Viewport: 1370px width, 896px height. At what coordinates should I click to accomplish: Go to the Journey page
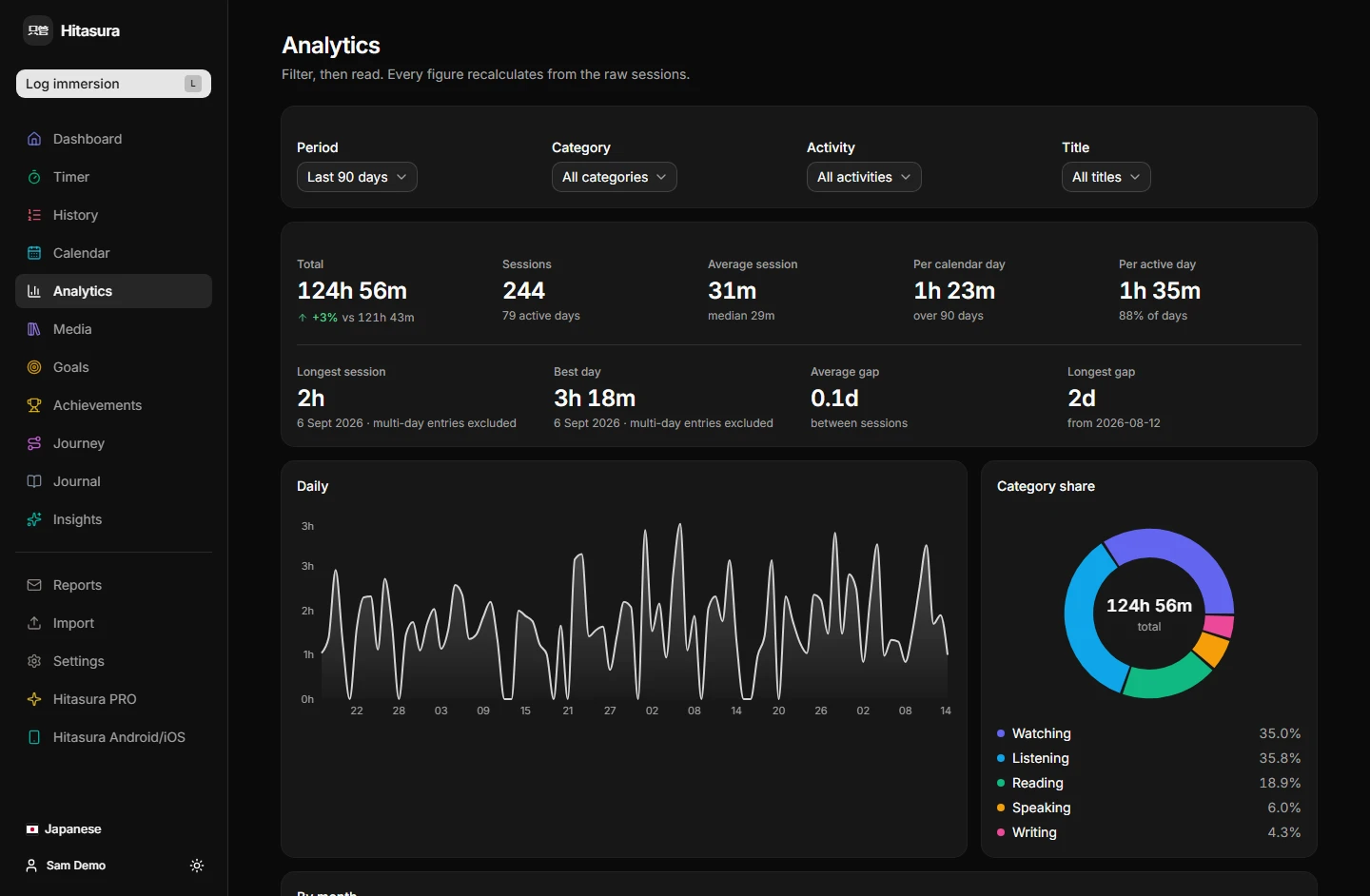(113, 443)
